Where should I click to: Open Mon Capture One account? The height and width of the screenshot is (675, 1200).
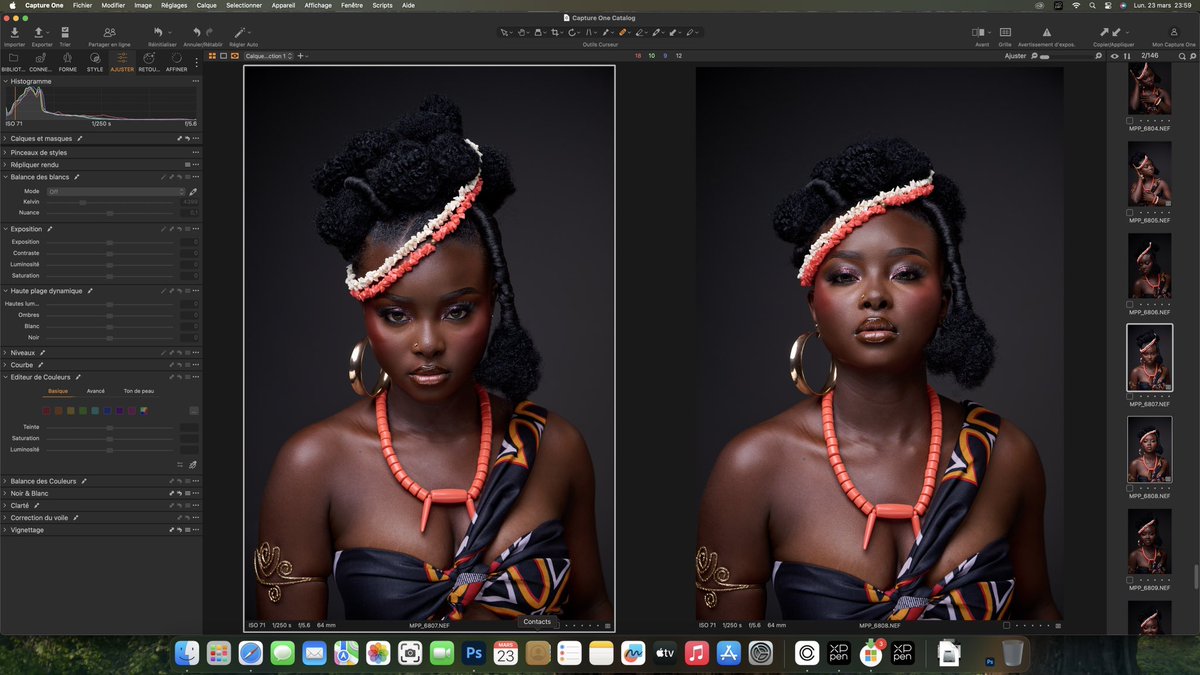coord(1174,33)
